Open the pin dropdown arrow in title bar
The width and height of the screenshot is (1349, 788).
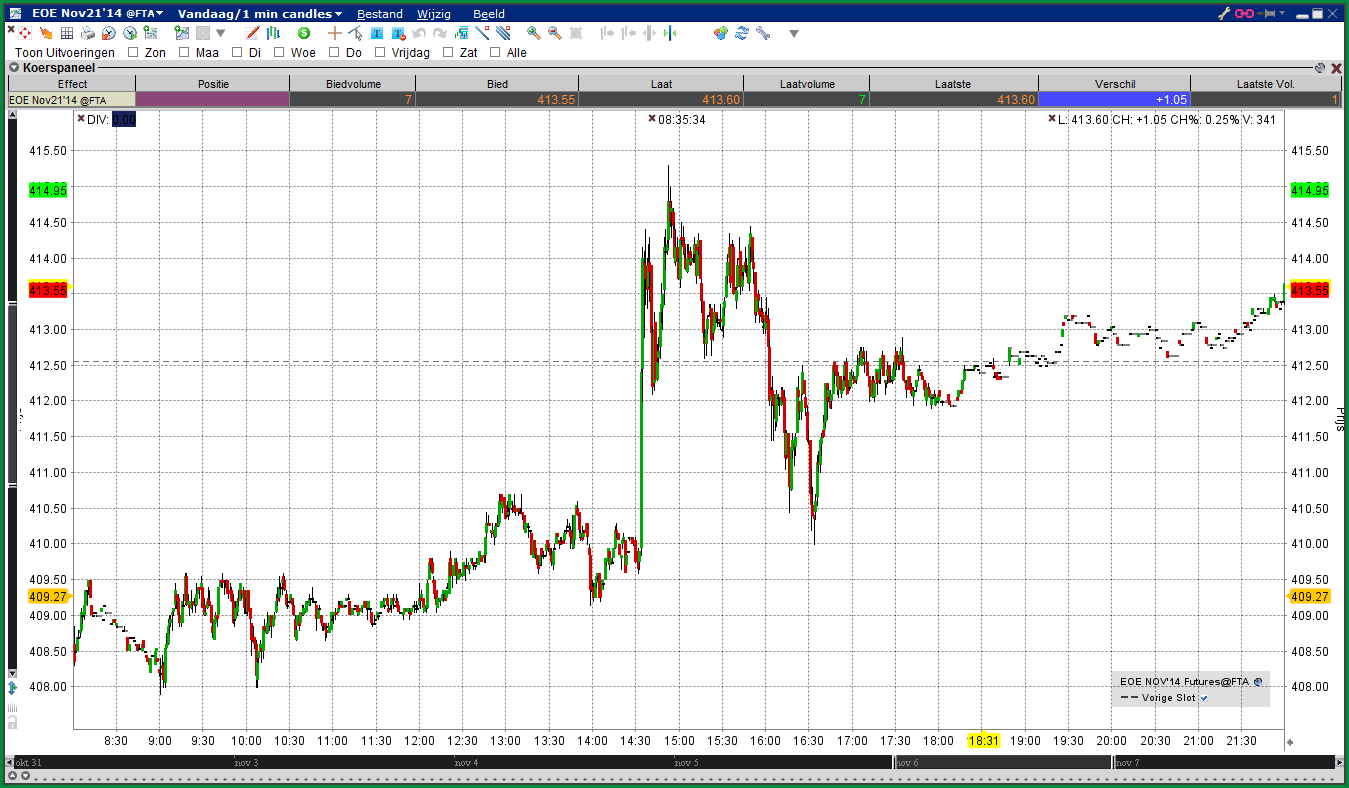click(1283, 14)
